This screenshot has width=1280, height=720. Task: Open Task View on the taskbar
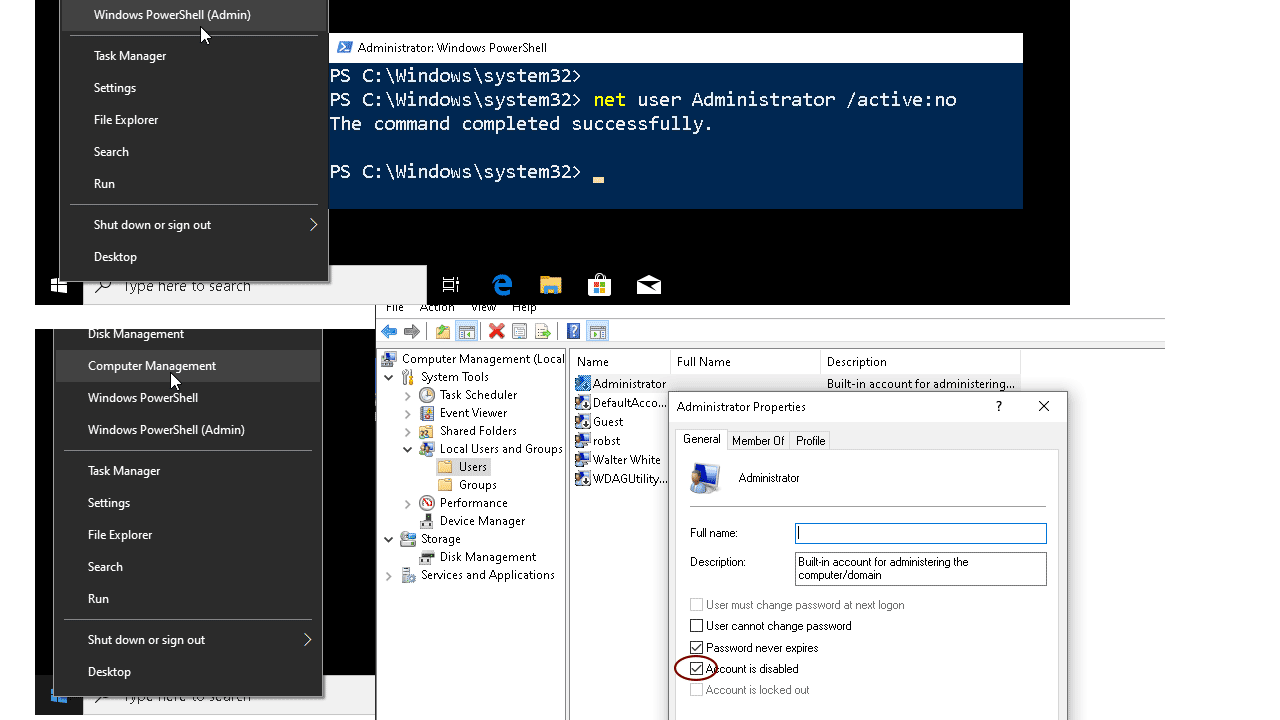451,285
